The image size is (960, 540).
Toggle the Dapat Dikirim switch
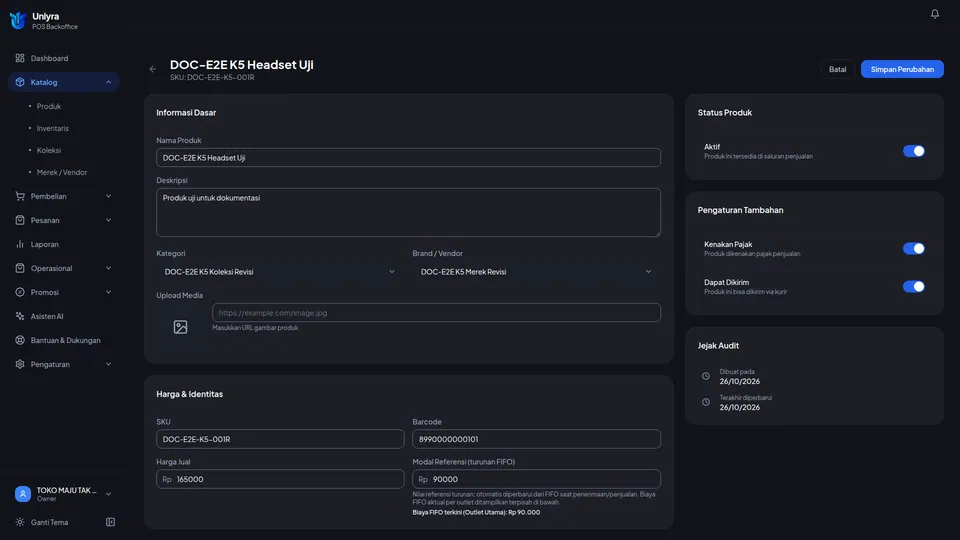(x=913, y=287)
